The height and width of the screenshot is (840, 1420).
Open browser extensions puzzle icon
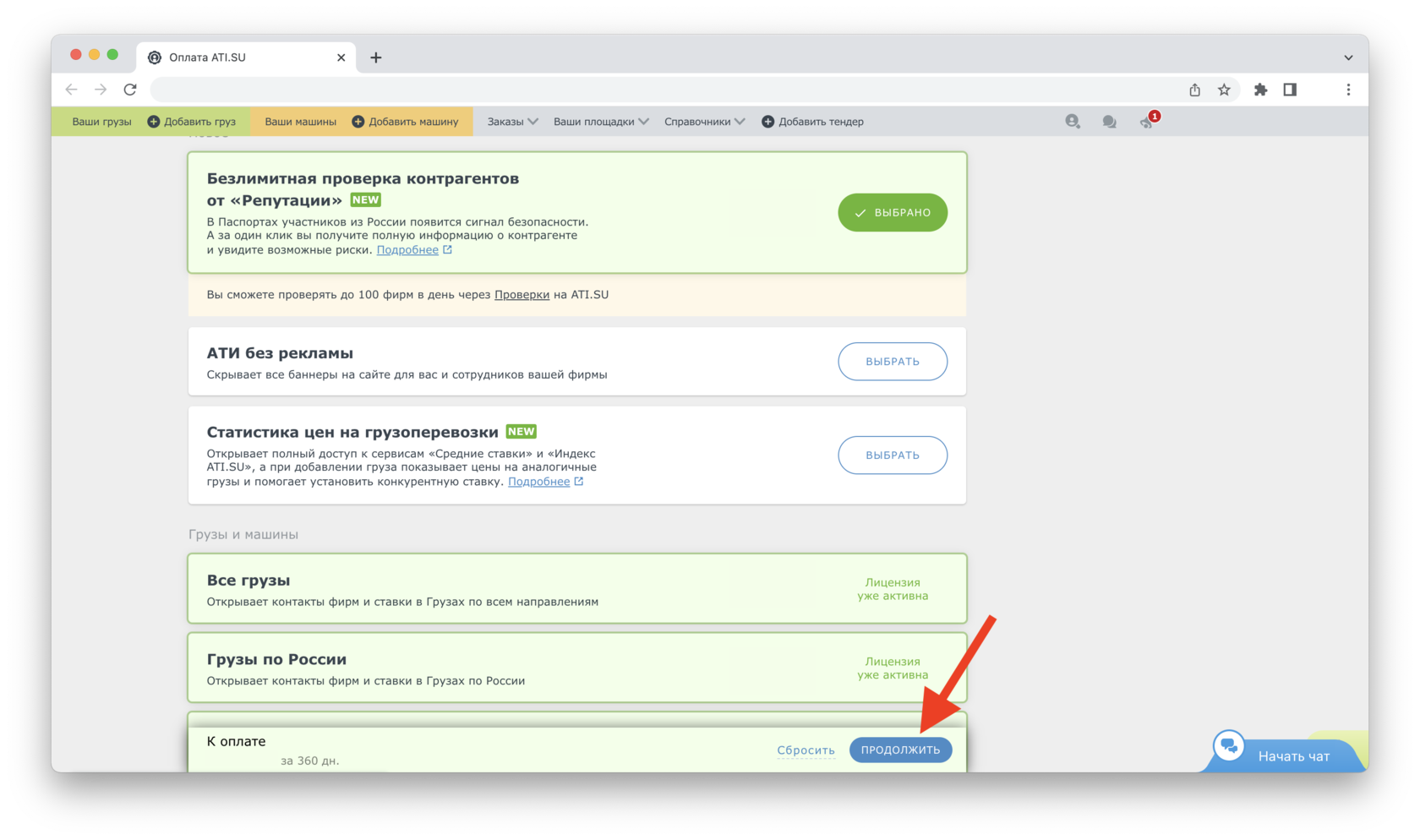tap(1260, 90)
